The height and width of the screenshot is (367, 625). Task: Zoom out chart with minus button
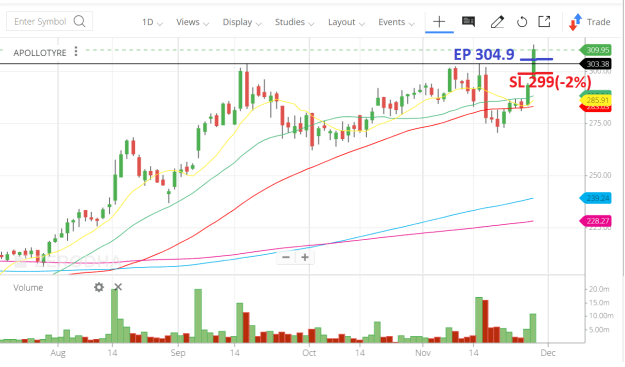pyautogui.click(x=286, y=257)
